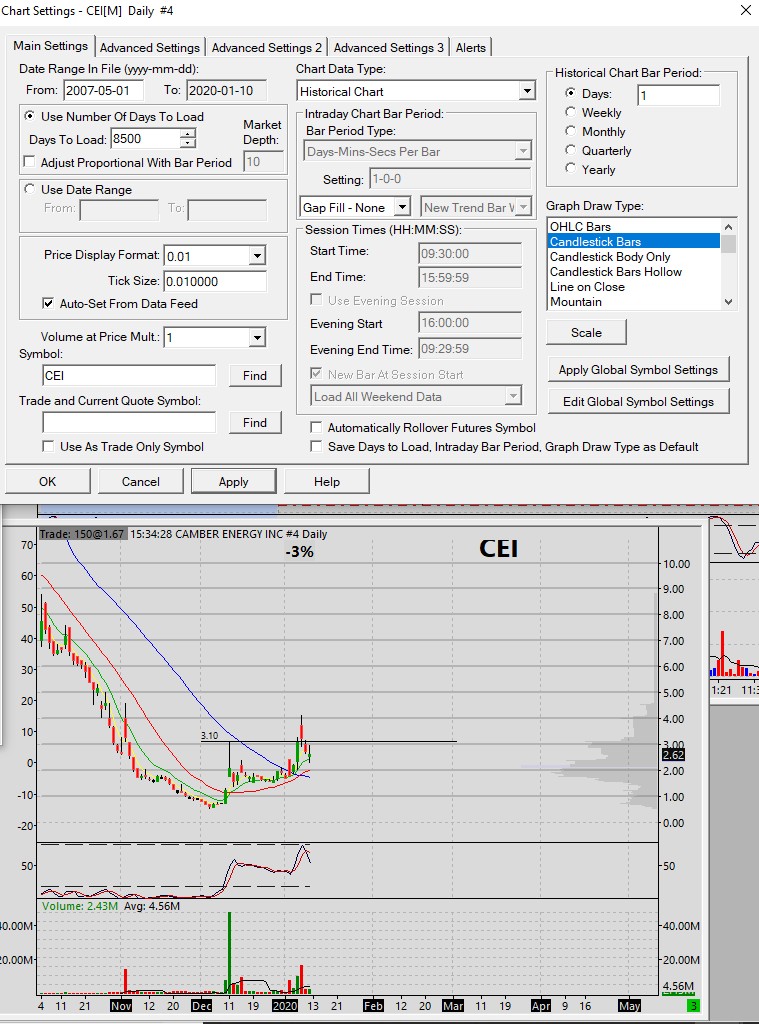The height and width of the screenshot is (1024, 759).
Task: Select OHLC Bars draw type
Action: [634, 227]
